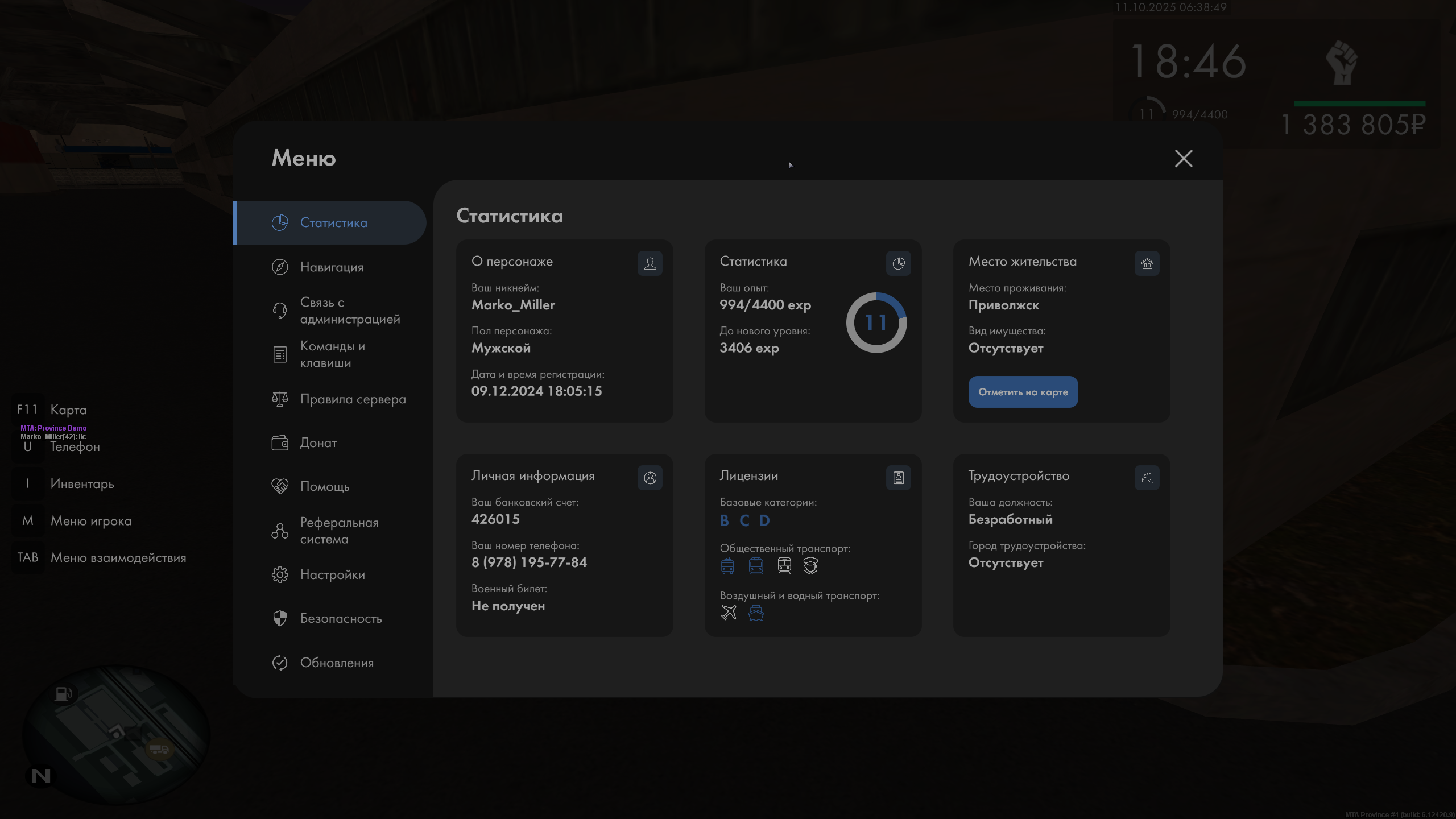Click the license document icon in Лицензии card
The height and width of the screenshot is (819, 1456).
tap(898, 478)
